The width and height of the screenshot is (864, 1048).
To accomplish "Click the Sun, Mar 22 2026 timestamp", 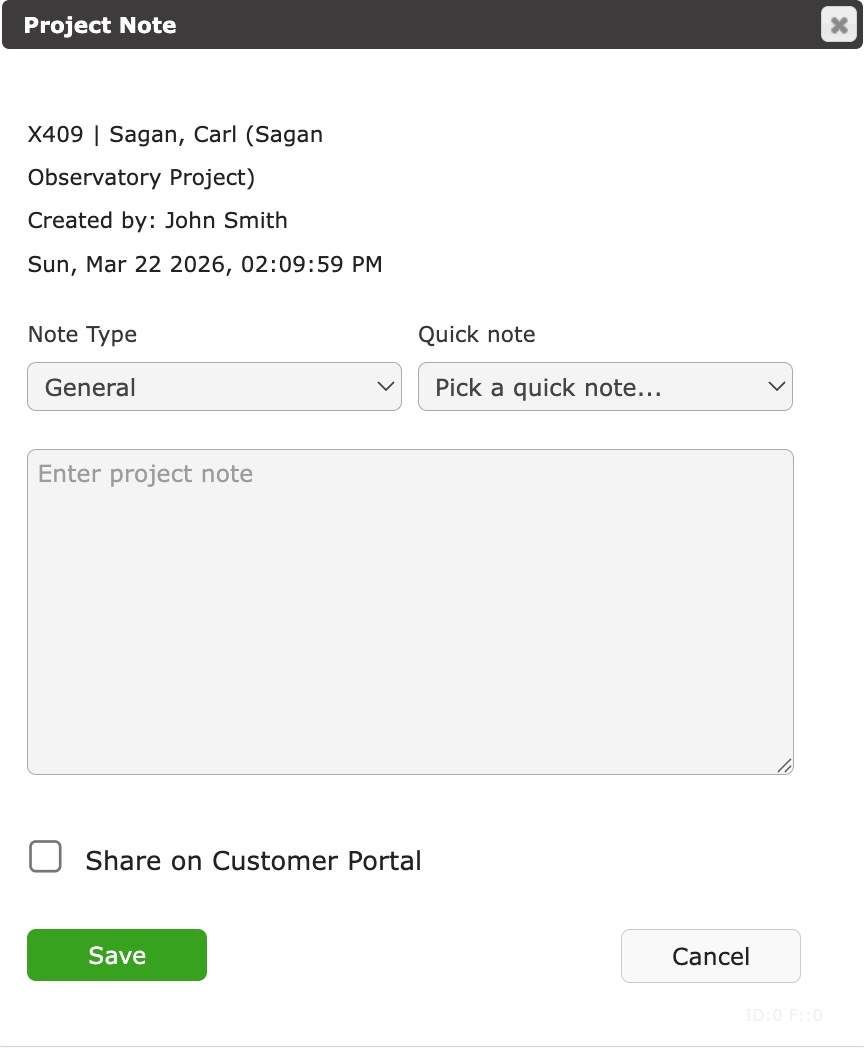I will [x=205, y=265].
